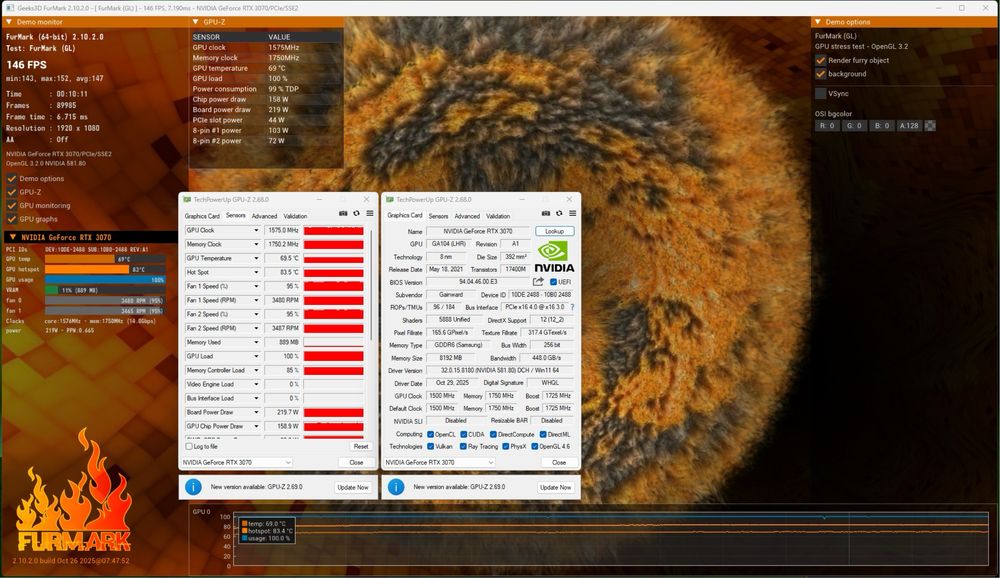Open the Validation tab in Sensors window

point(295,216)
